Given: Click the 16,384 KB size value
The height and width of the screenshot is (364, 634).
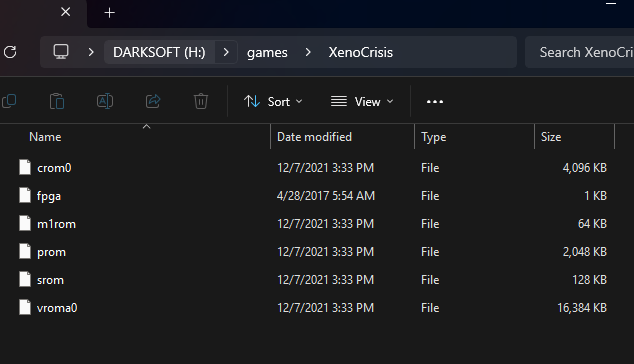Looking at the screenshot, I should coord(582,308).
